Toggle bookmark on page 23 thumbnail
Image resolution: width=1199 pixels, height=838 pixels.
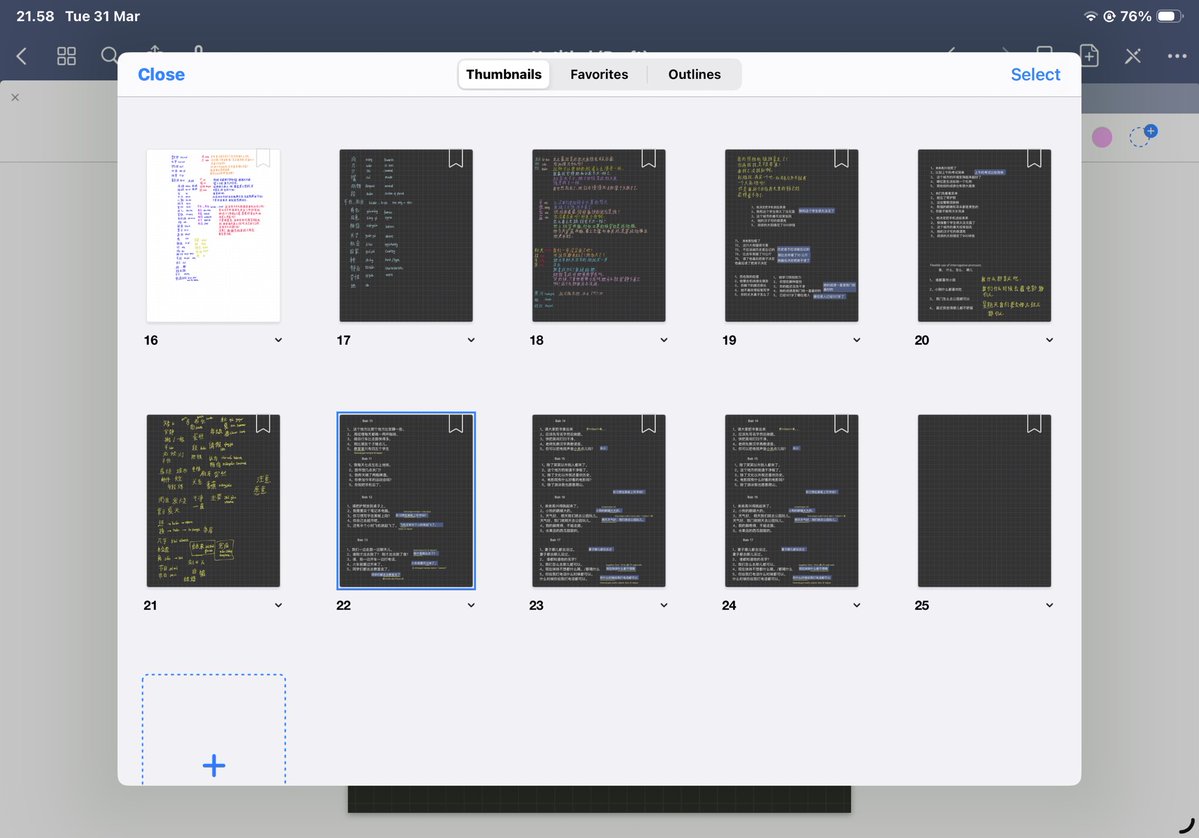coord(648,424)
